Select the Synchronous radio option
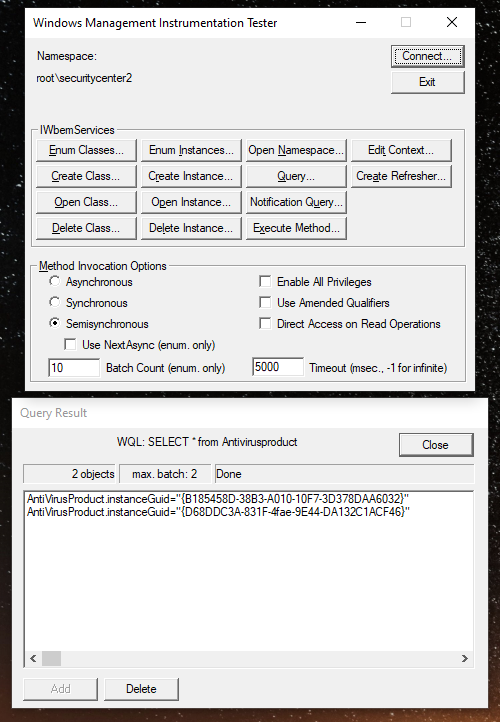Viewport: 500px width, 722px height. 55,302
